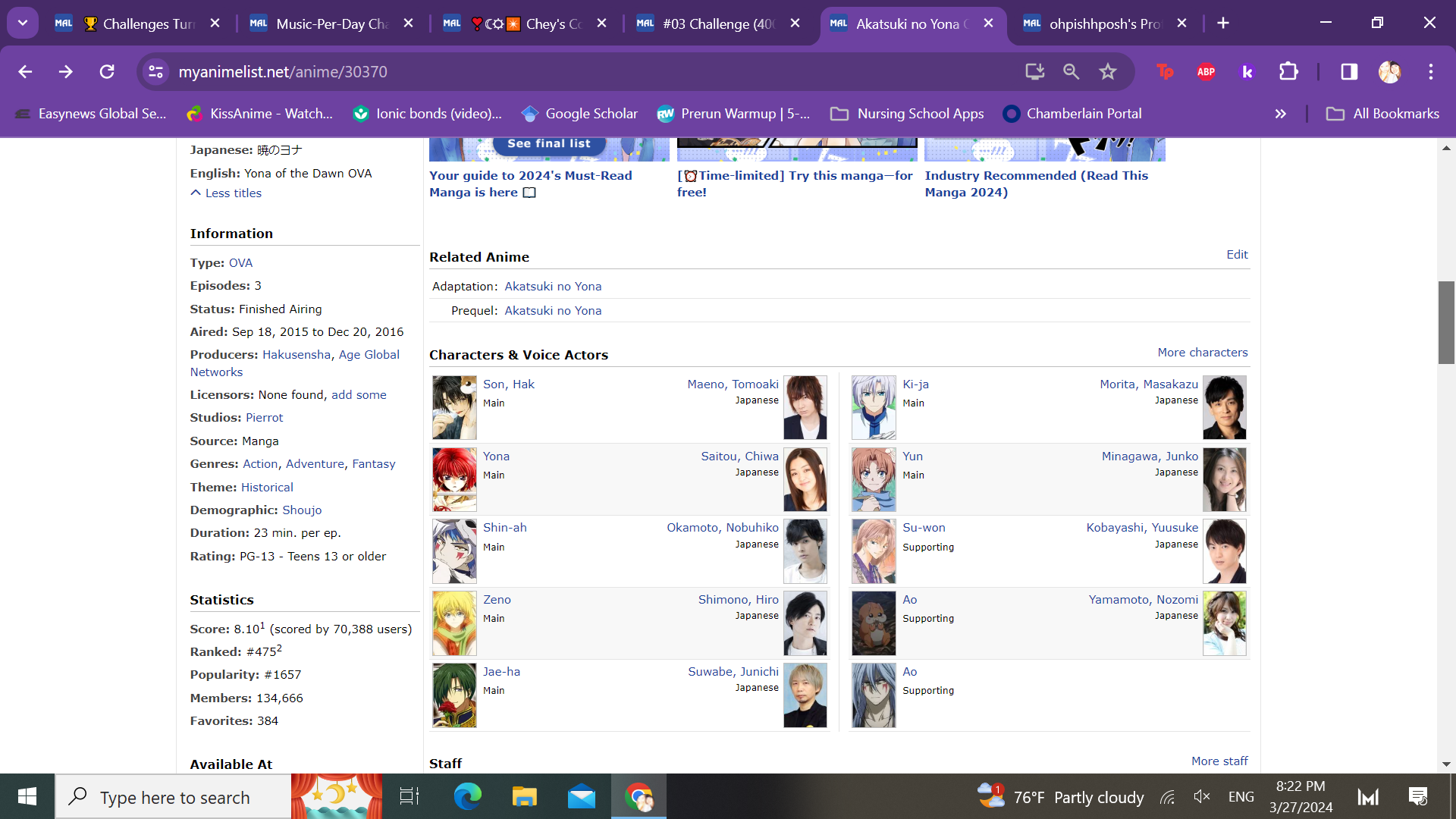Open the More staff link
Image resolution: width=1456 pixels, height=819 pixels.
[x=1219, y=761]
